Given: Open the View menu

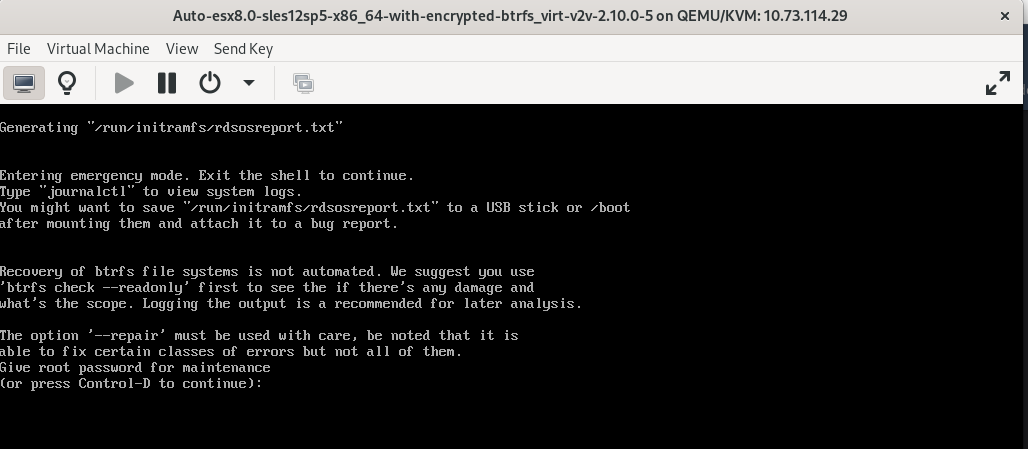Looking at the screenshot, I should [182, 48].
